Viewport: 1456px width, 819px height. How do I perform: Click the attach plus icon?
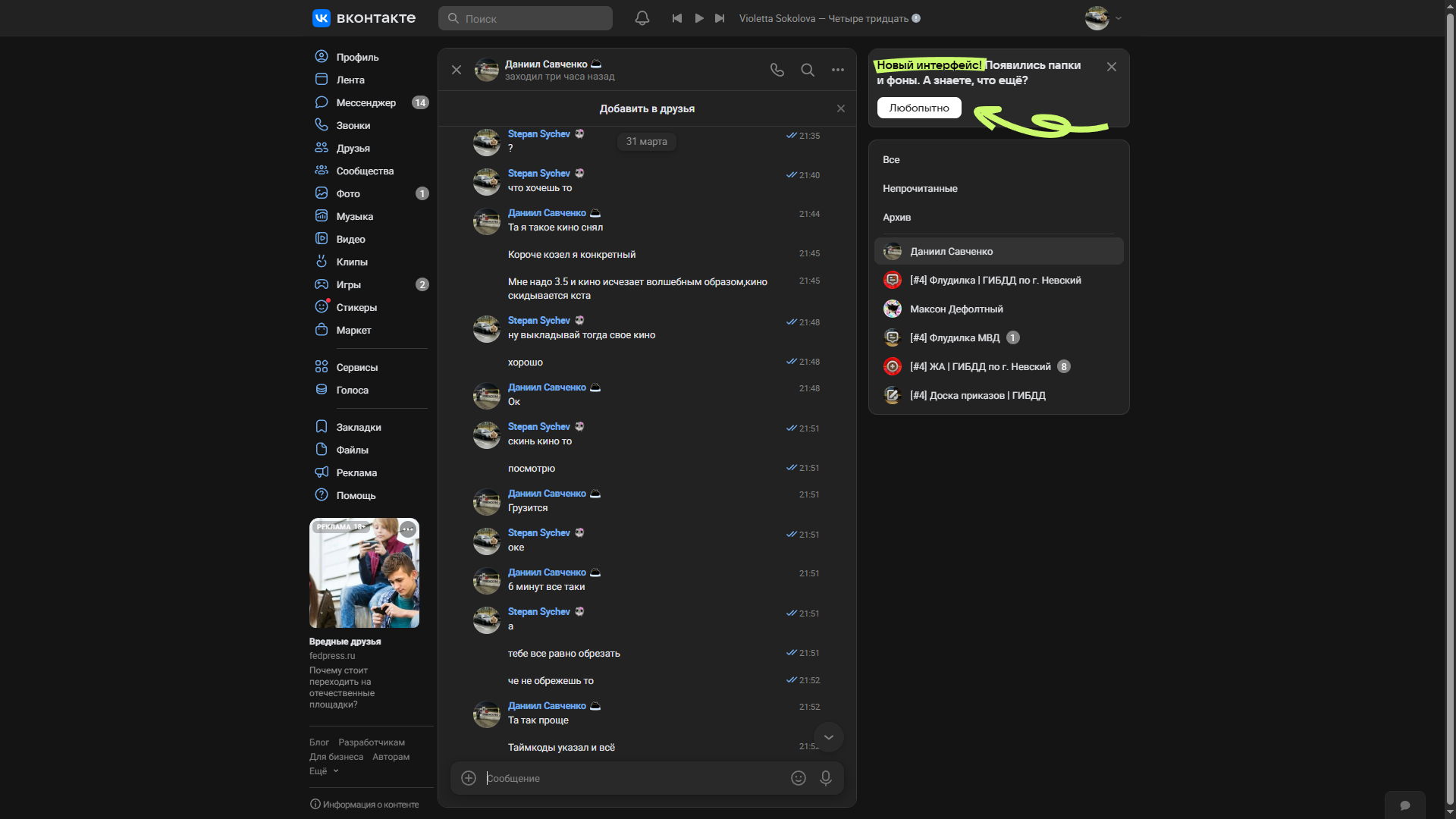click(469, 778)
